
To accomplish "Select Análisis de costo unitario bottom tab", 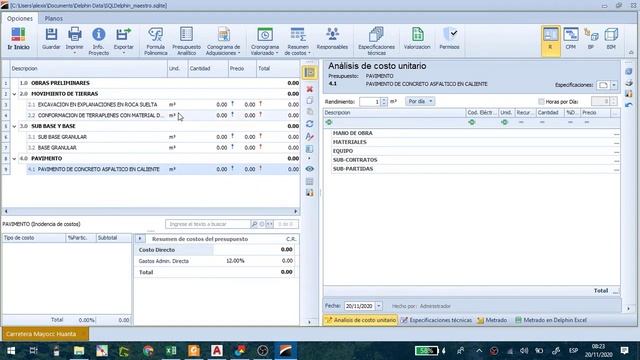I will pos(360,320).
